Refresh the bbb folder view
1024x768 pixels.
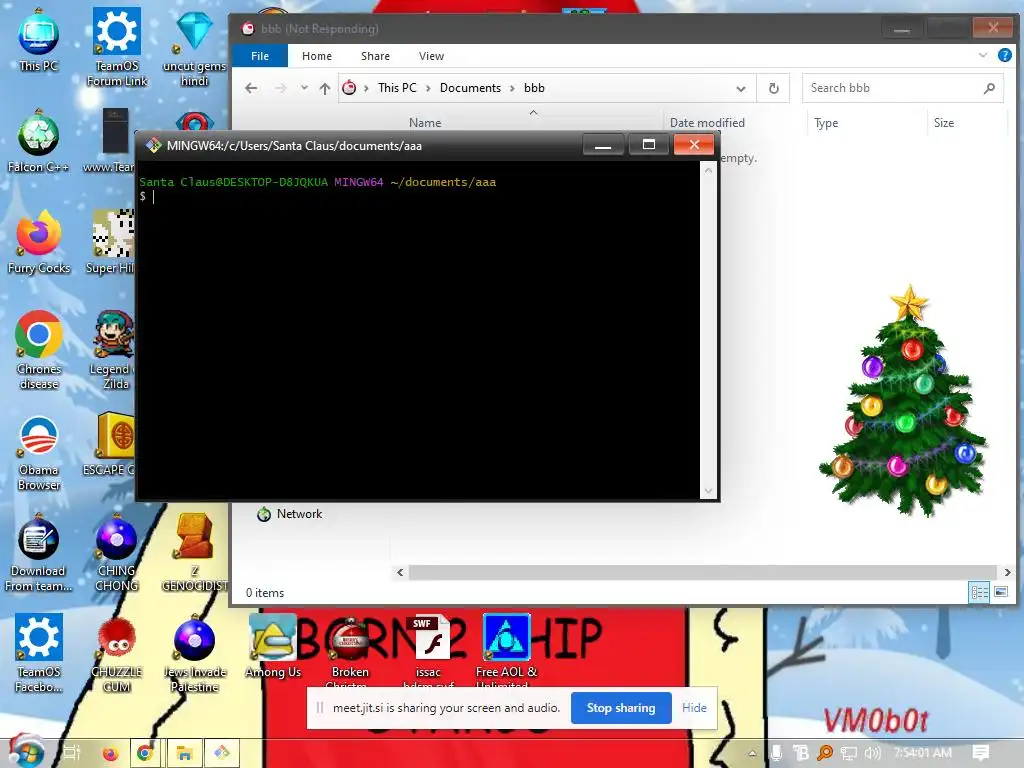coord(773,88)
